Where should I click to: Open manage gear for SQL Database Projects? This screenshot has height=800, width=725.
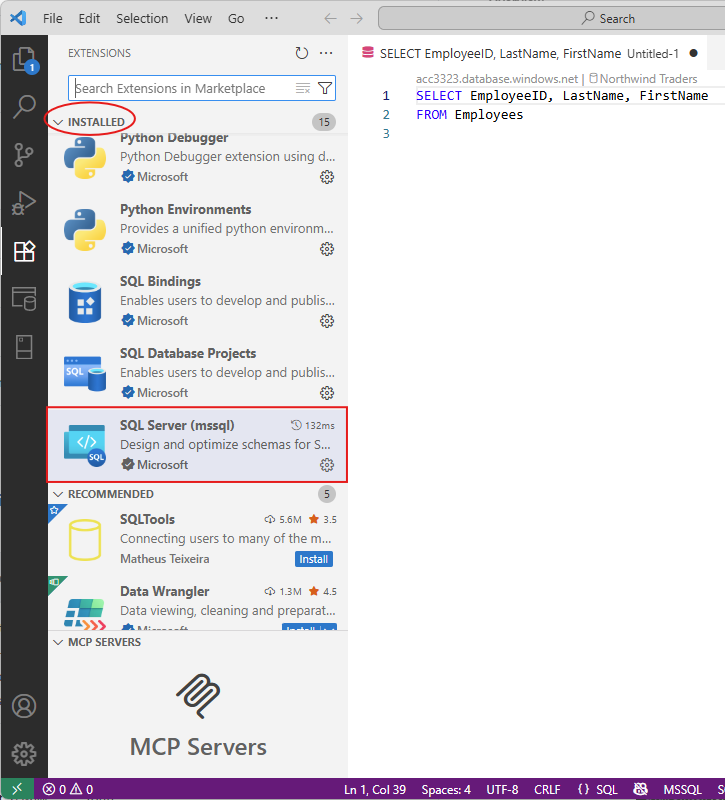[x=327, y=393]
